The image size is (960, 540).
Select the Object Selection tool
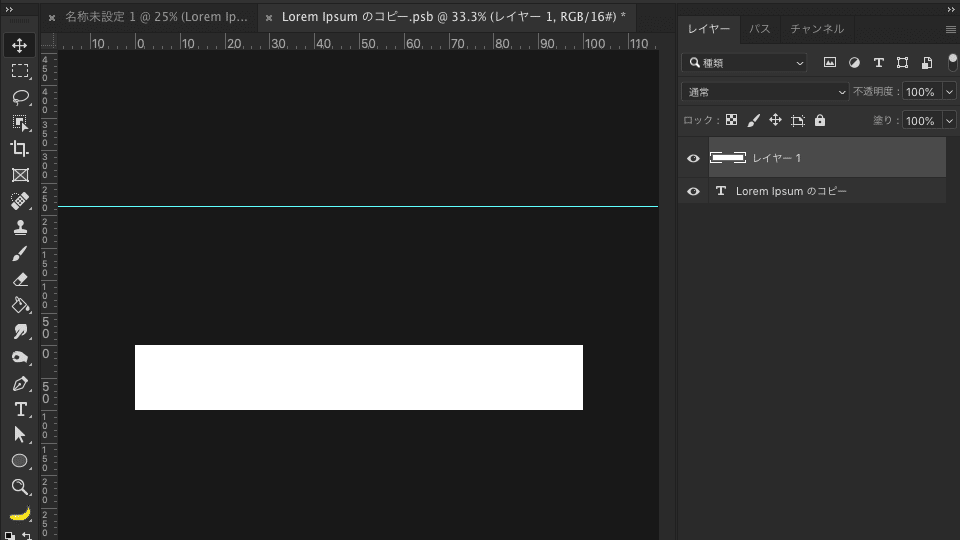tap(20, 123)
